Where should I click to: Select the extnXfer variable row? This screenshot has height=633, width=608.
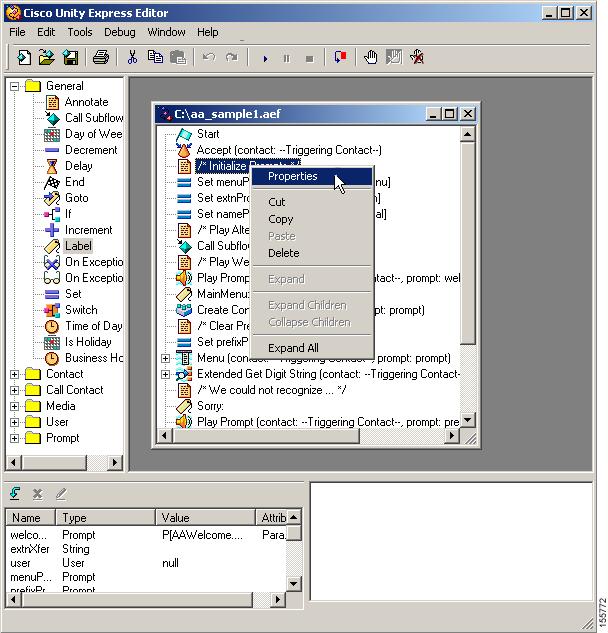[x=147, y=549]
